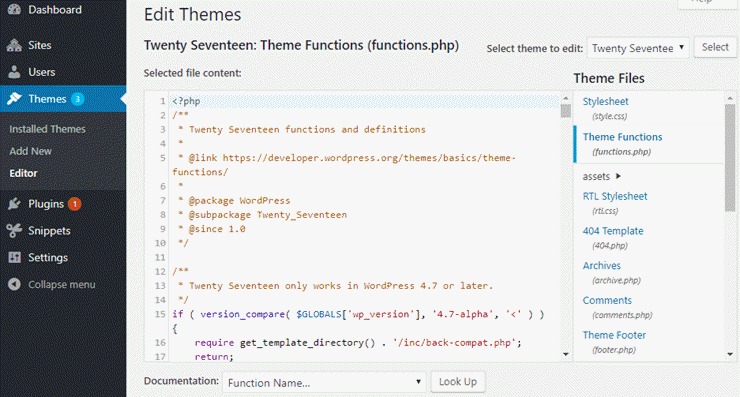Click the Plugins plug icon
The height and width of the screenshot is (397, 740).
[x=14, y=203]
